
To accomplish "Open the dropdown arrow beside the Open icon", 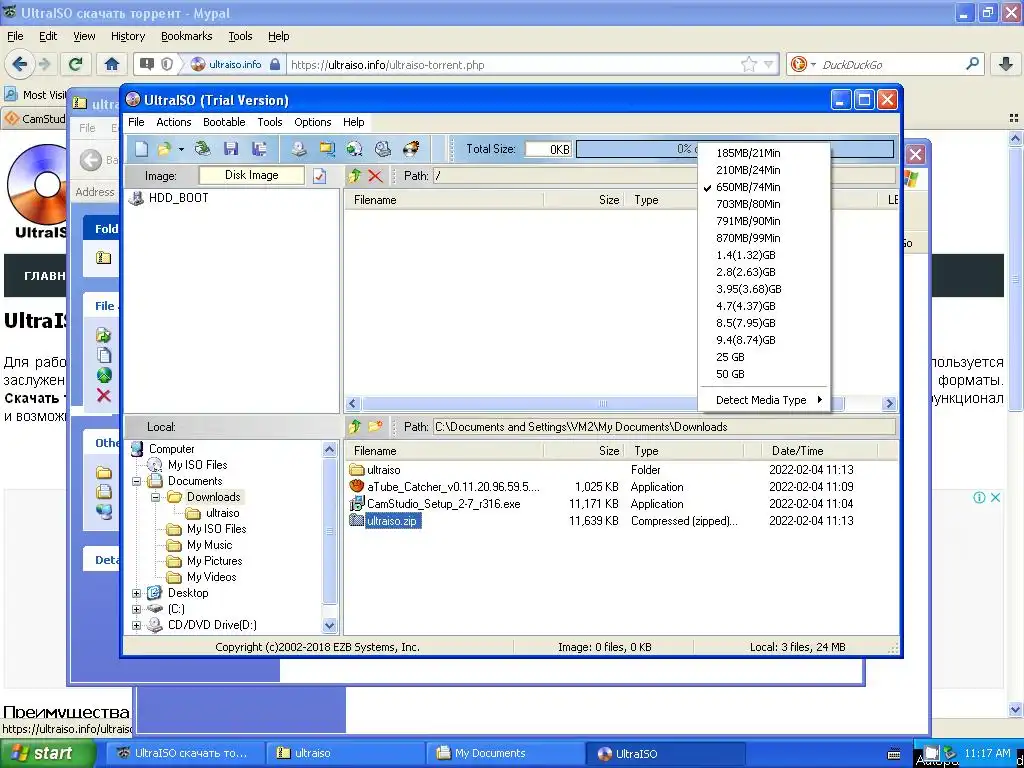I will (x=181, y=150).
